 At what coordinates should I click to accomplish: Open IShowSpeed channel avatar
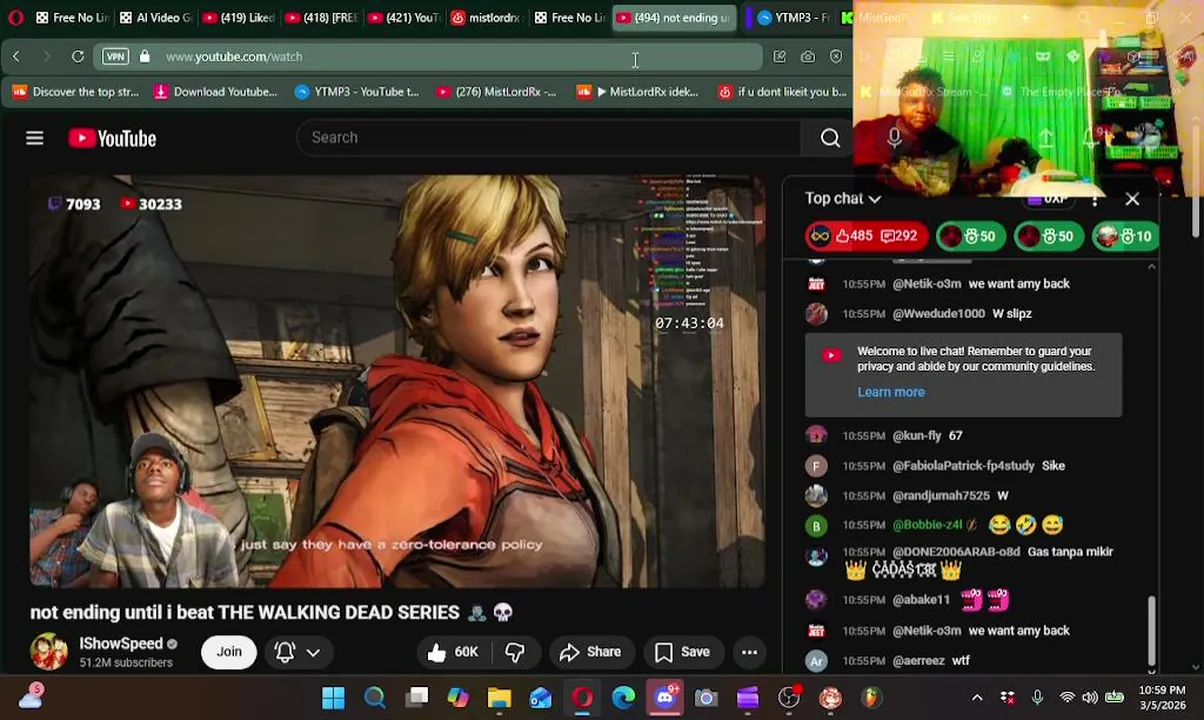coord(48,652)
